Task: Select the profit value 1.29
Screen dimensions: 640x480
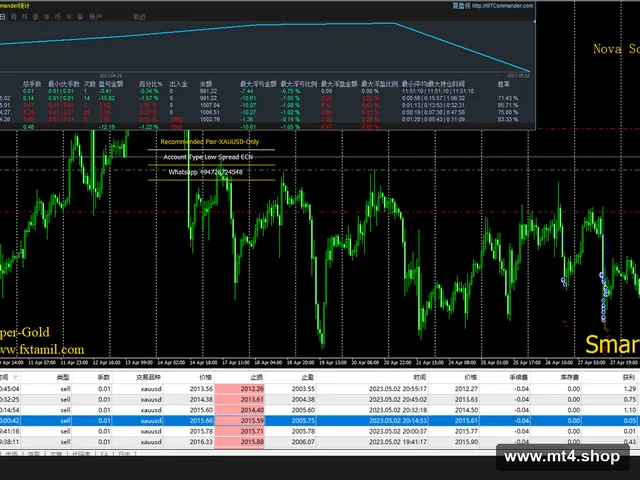Action: click(x=630, y=389)
